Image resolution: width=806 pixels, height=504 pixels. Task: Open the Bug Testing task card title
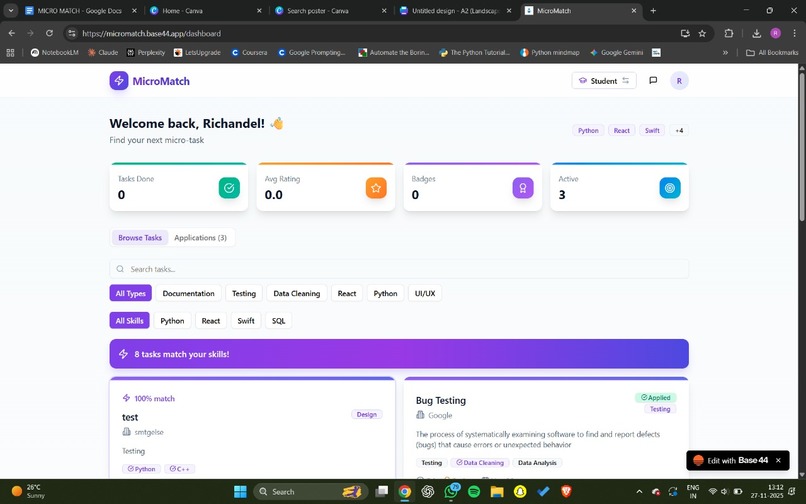pyautogui.click(x=441, y=400)
